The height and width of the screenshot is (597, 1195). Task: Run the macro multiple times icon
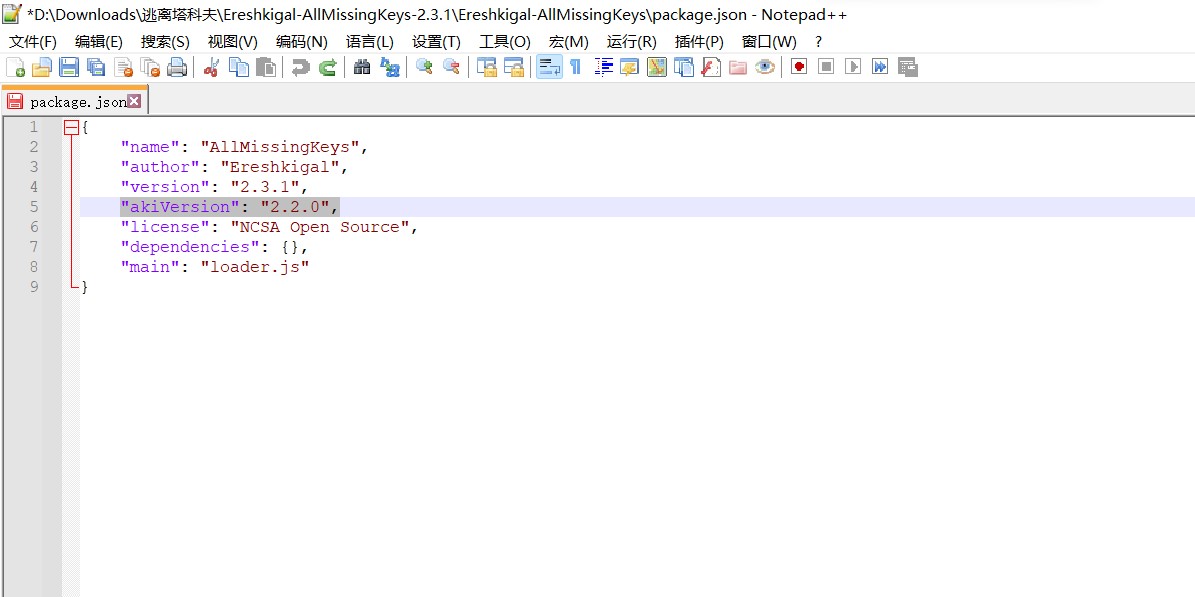click(x=880, y=67)
